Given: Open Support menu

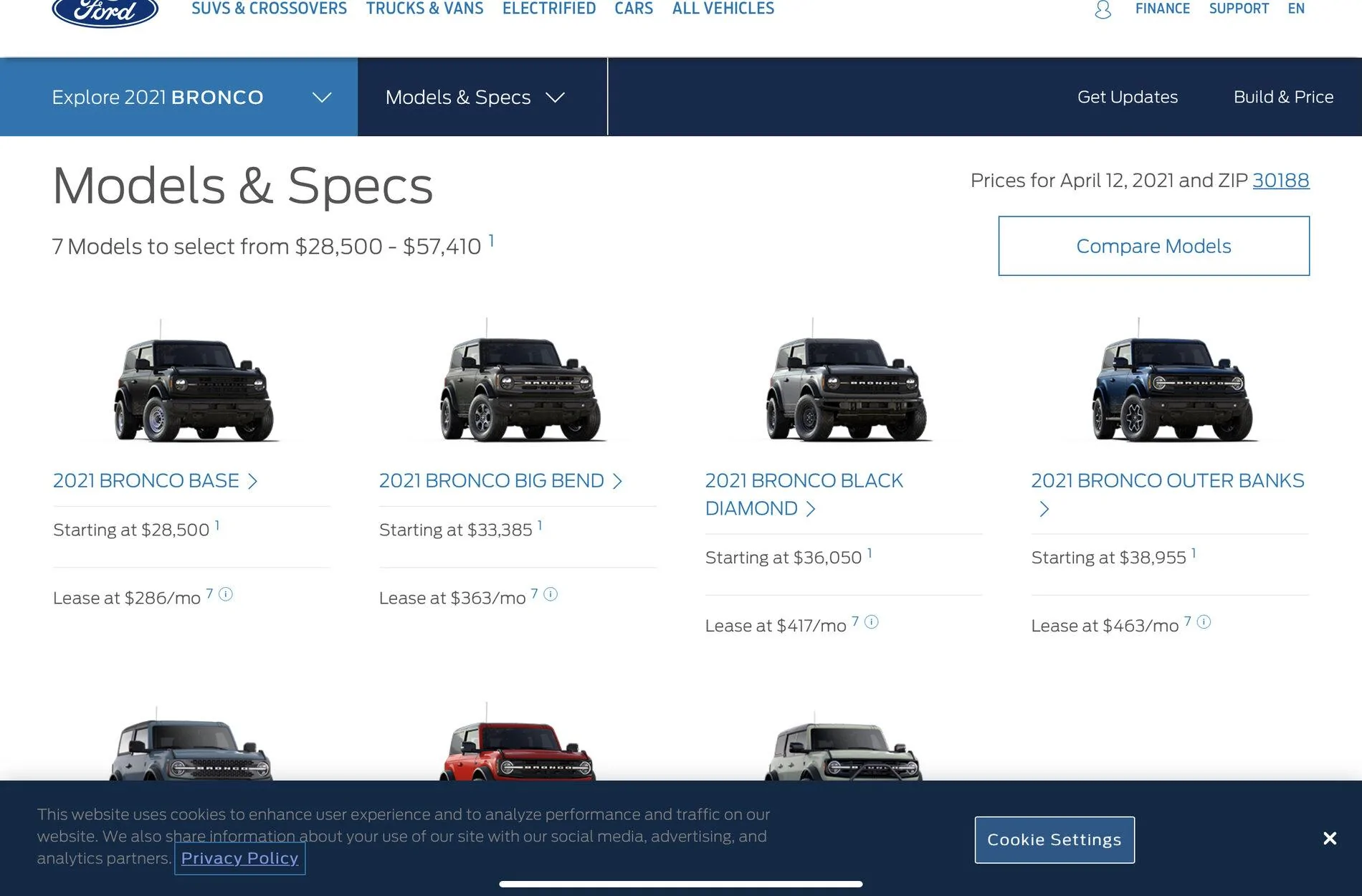Looking at the screenshot, I should [1239, 9].
